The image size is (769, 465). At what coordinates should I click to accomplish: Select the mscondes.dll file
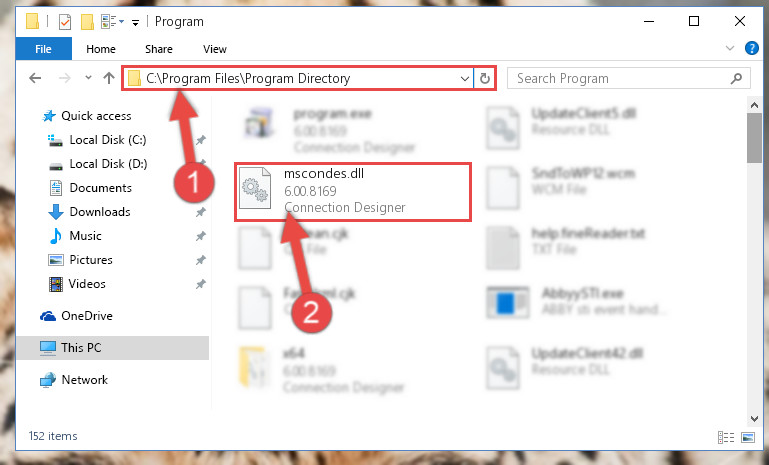coord(353,191)
